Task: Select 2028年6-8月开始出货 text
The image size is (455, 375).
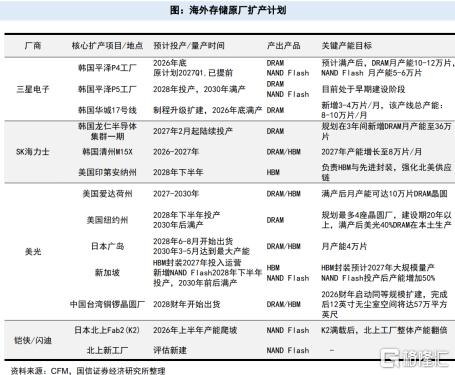Action: click(x=193, y=241)
